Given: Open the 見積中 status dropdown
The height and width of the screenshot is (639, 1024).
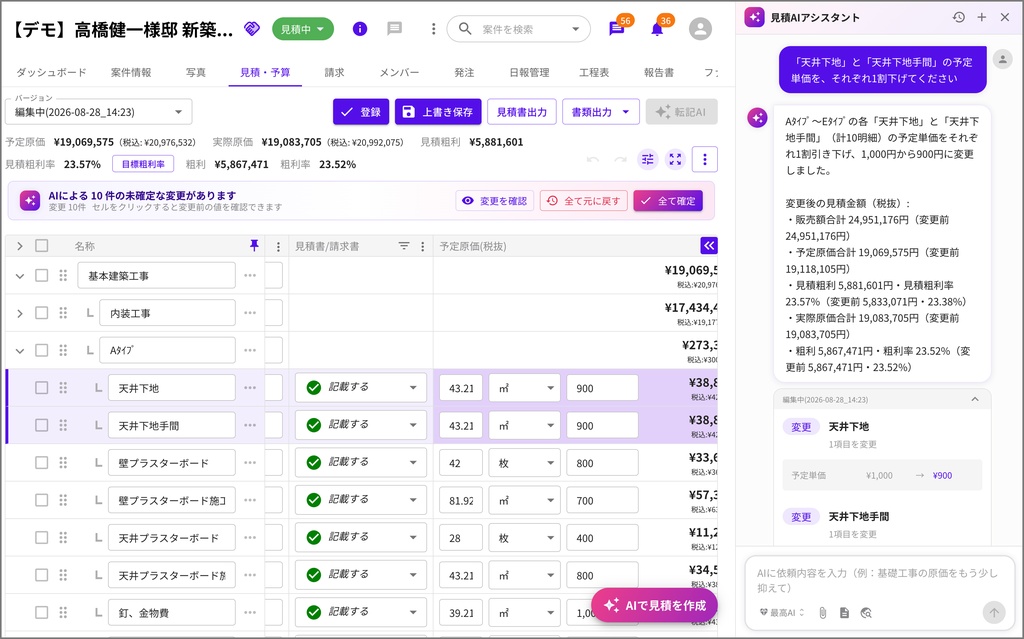Looking at the screenshot, I should pyautogui.click(x=302, y=29).
